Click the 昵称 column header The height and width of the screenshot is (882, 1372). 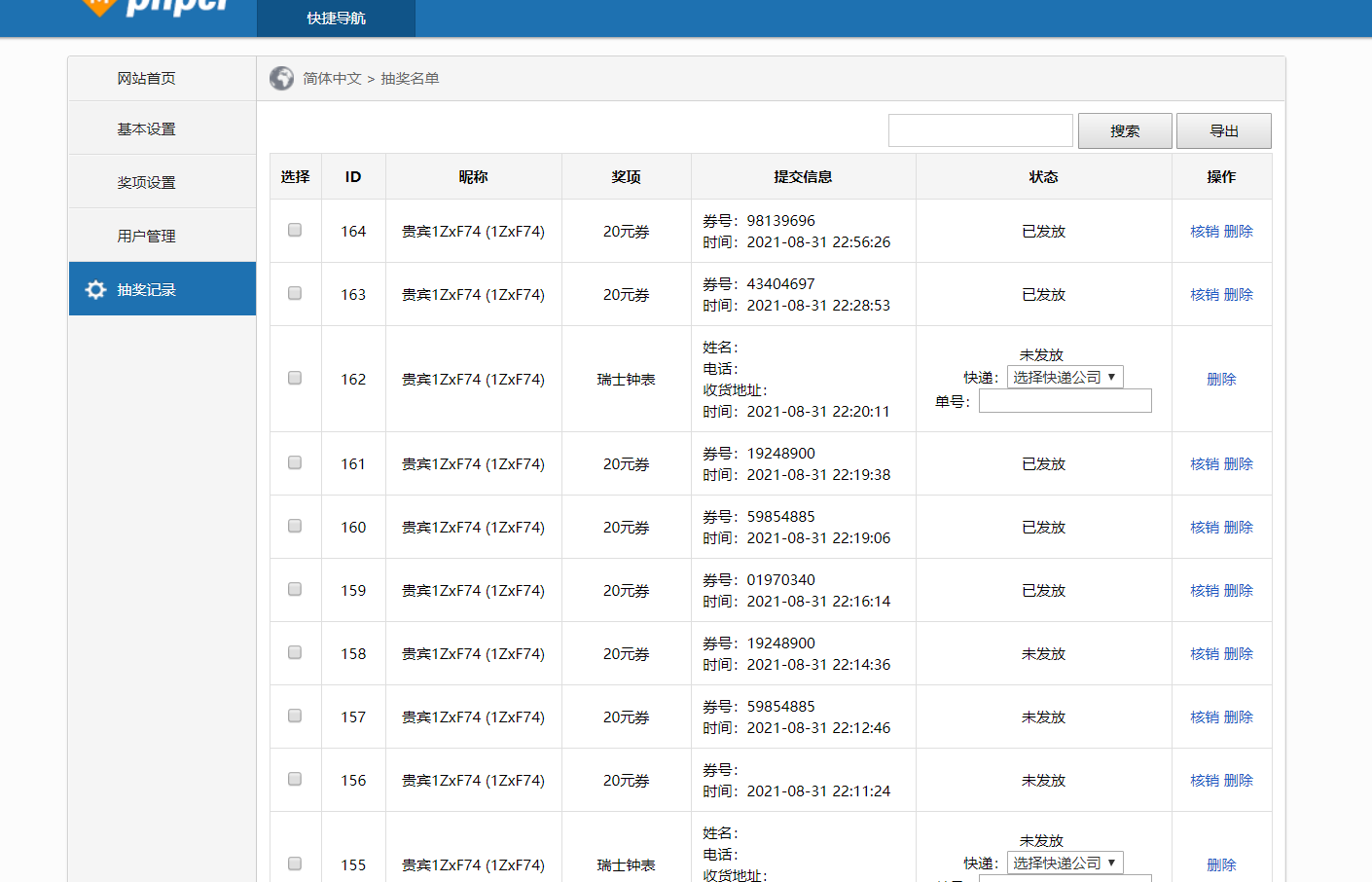click(473, 177)
